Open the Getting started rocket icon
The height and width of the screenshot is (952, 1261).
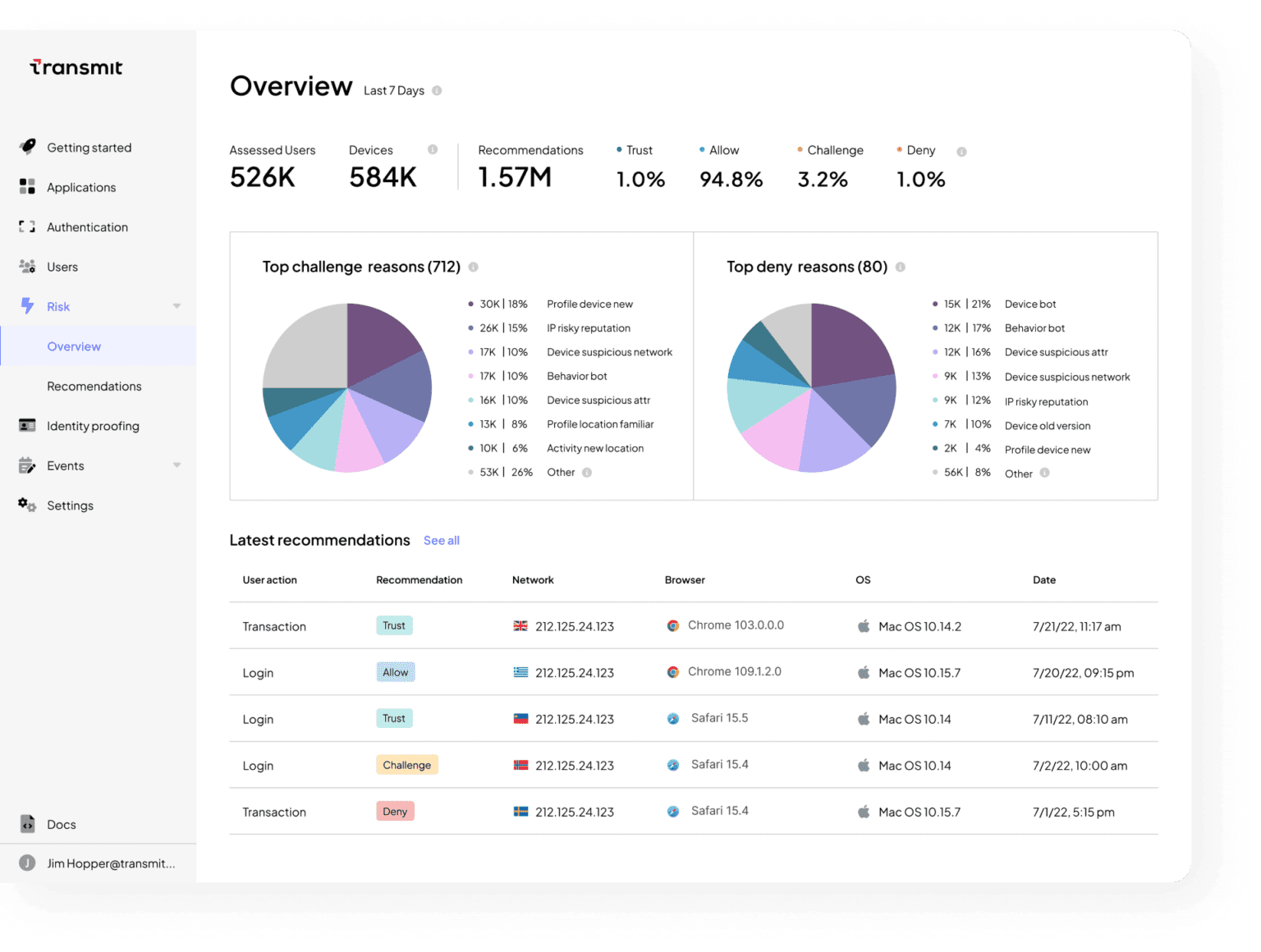[x=27, y=147]
